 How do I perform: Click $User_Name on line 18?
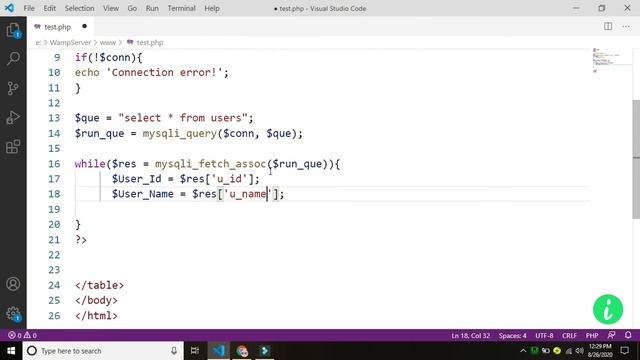coord(143,194)
